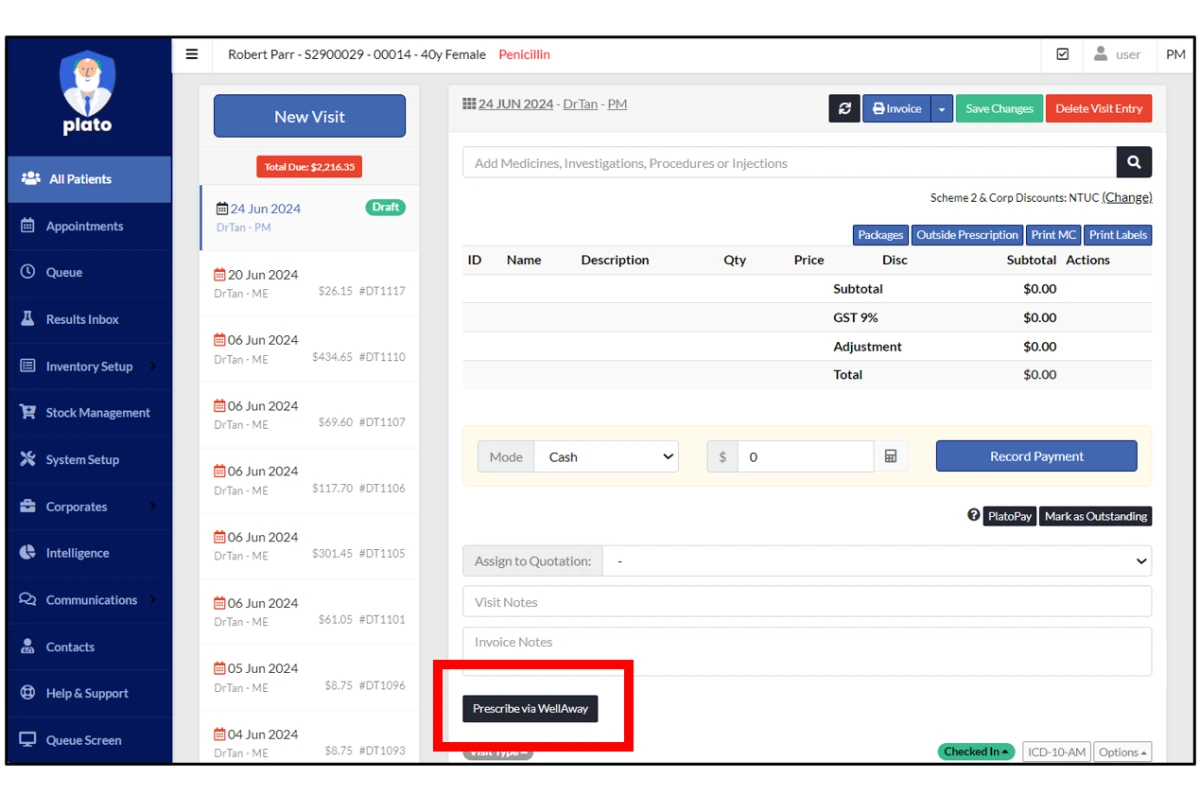Open Help & Support
This screenshot has width=1200, height=800.
click(89, 694)
